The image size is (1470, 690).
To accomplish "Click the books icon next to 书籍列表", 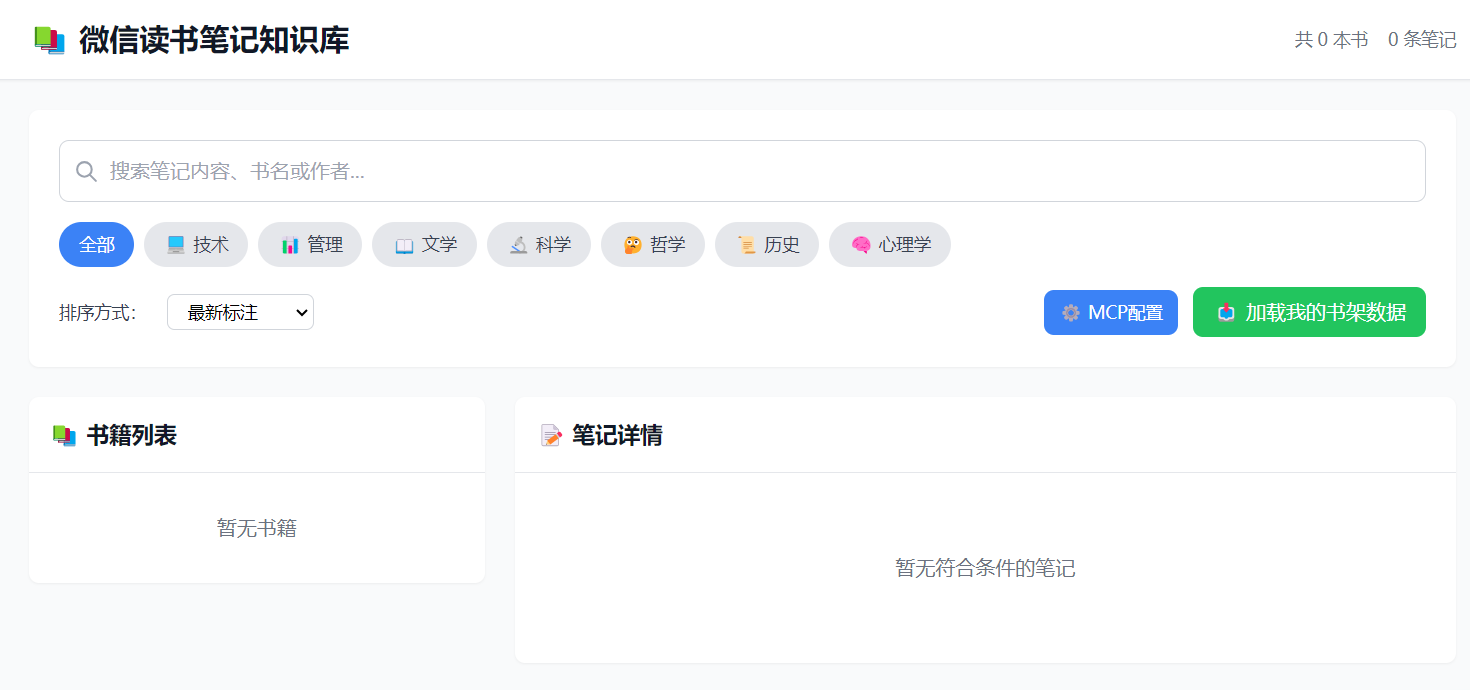I will (x=64, y=436).
